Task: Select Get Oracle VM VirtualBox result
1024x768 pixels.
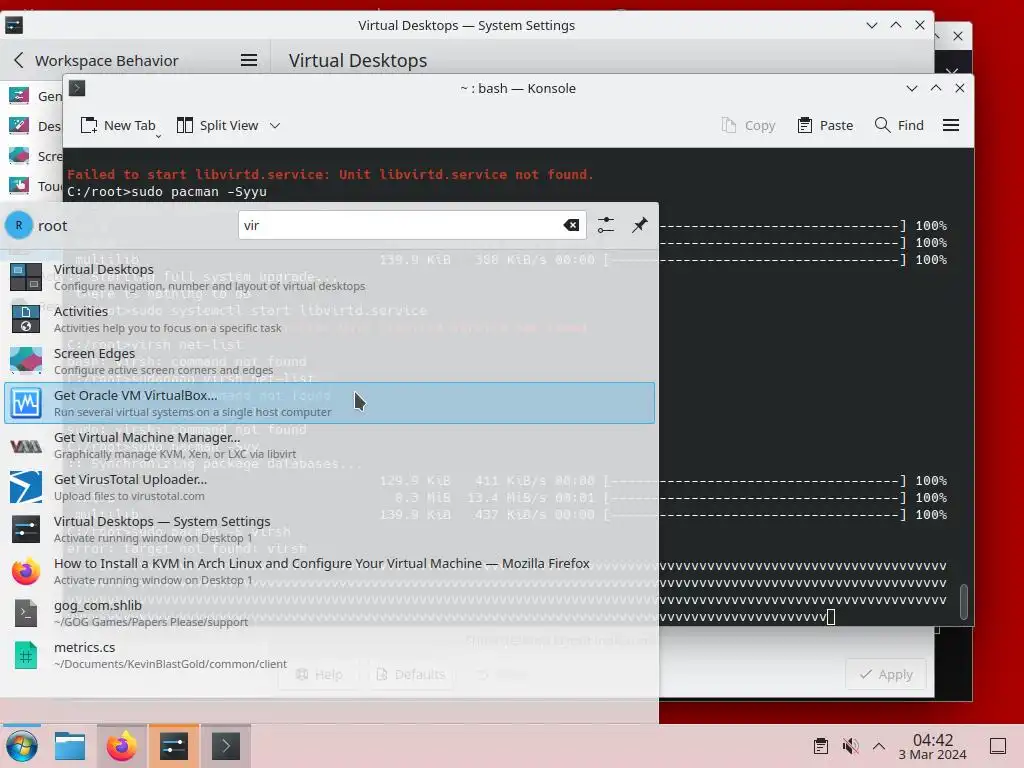Action: click(x=329, y=403)
